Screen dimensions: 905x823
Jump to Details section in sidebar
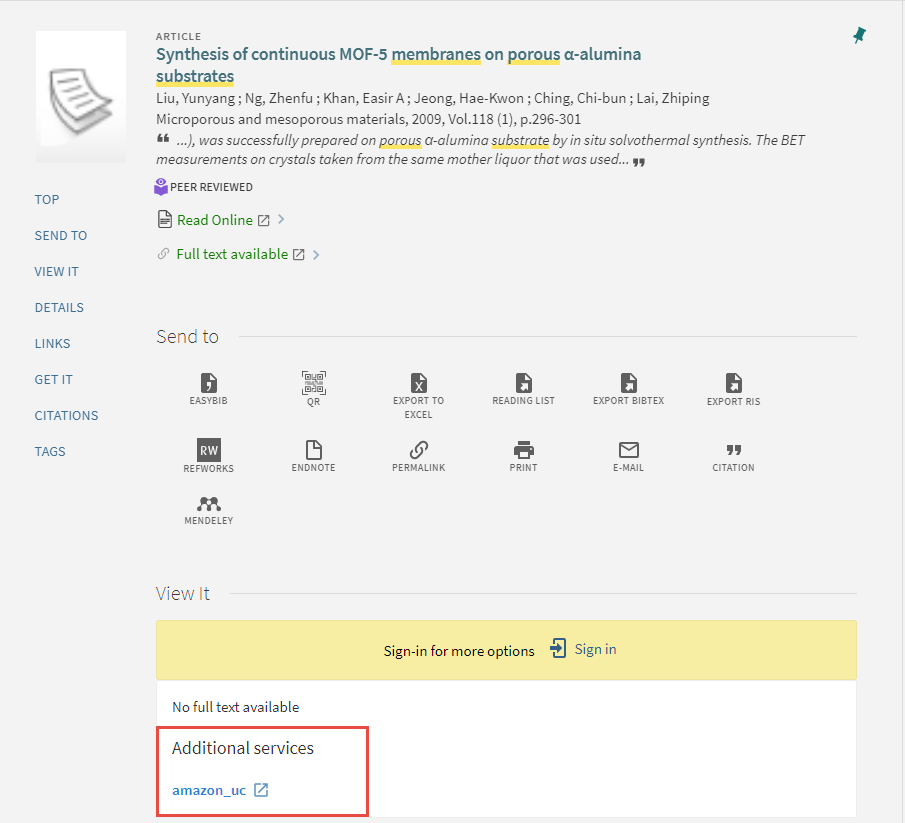(59, 307)
